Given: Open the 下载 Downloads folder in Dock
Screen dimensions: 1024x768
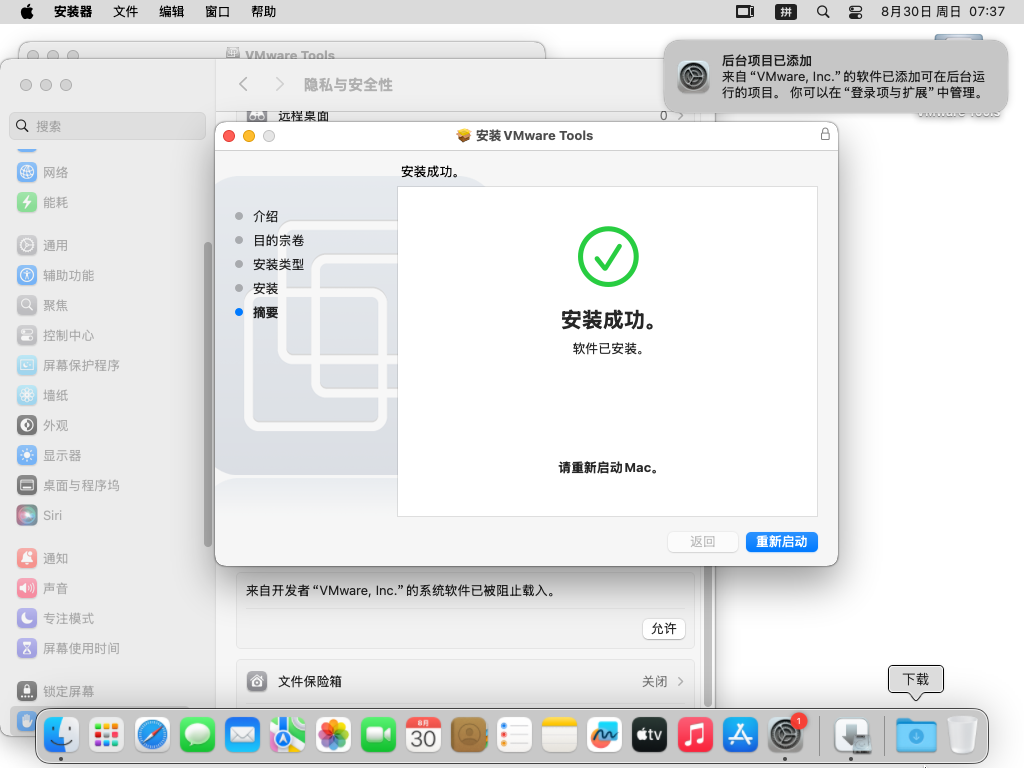Looking at the screenshot, I should pyautogui.click(x=916, y=735).
